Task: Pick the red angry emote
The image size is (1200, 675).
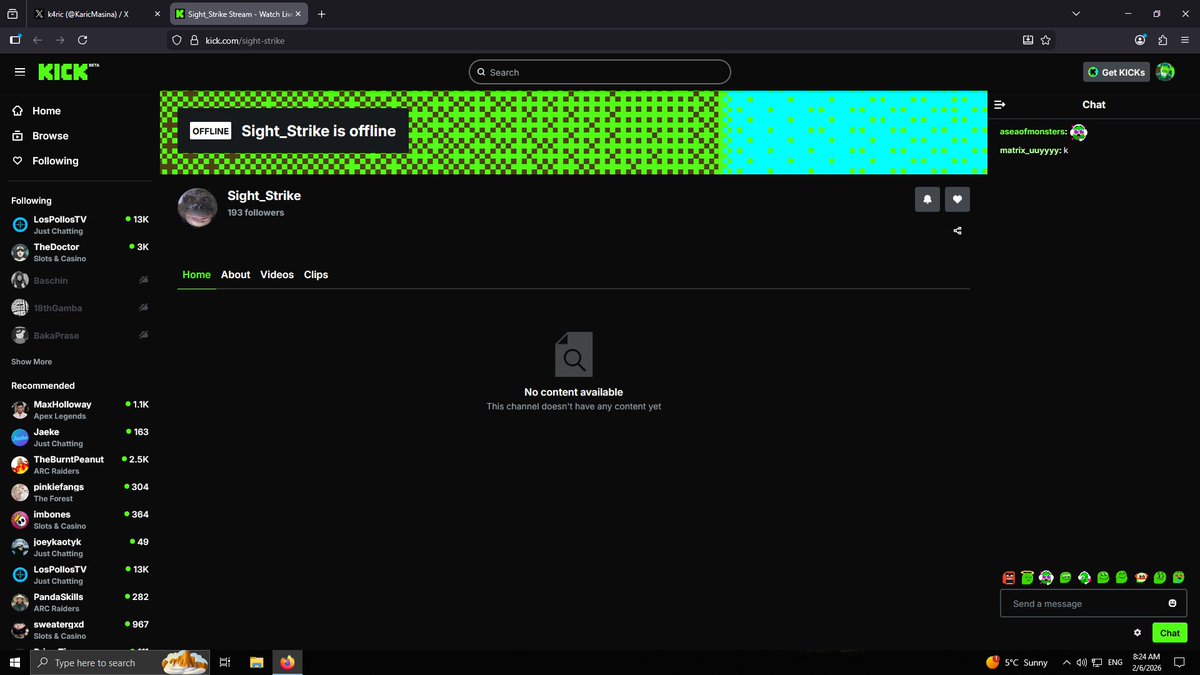Action: [x=1009, y=577]
